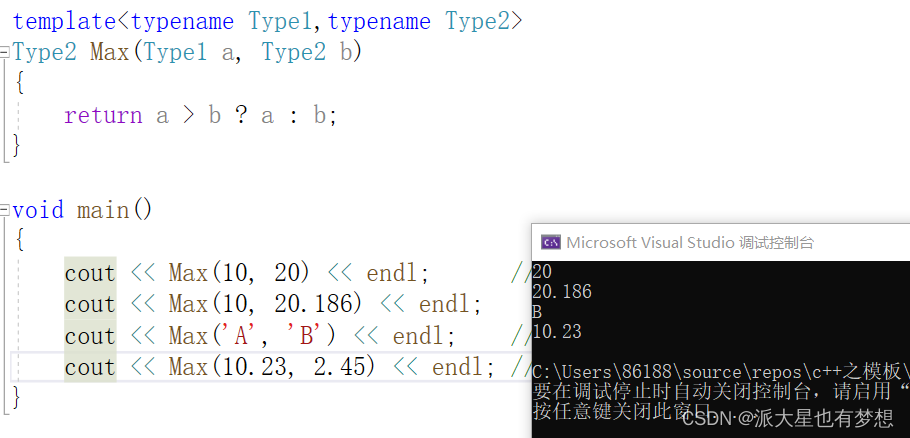
Task: Click console output line 'B'
Action: tap(537, 312)
